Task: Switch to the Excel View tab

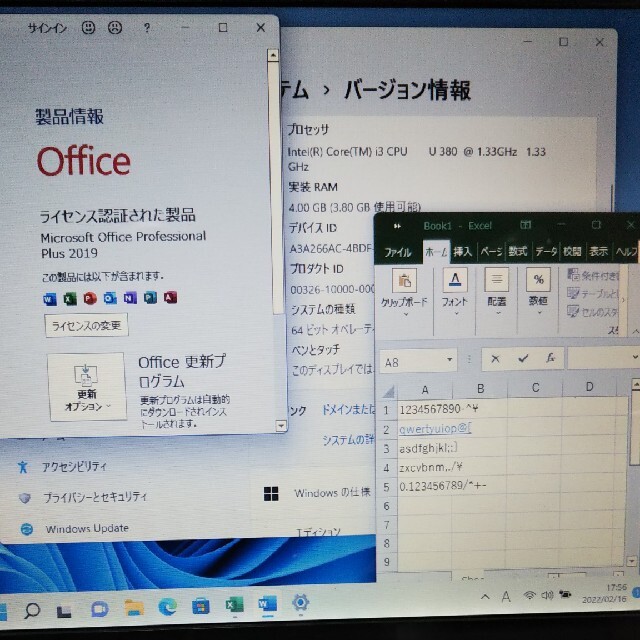Action: click(x=598, y=251)
